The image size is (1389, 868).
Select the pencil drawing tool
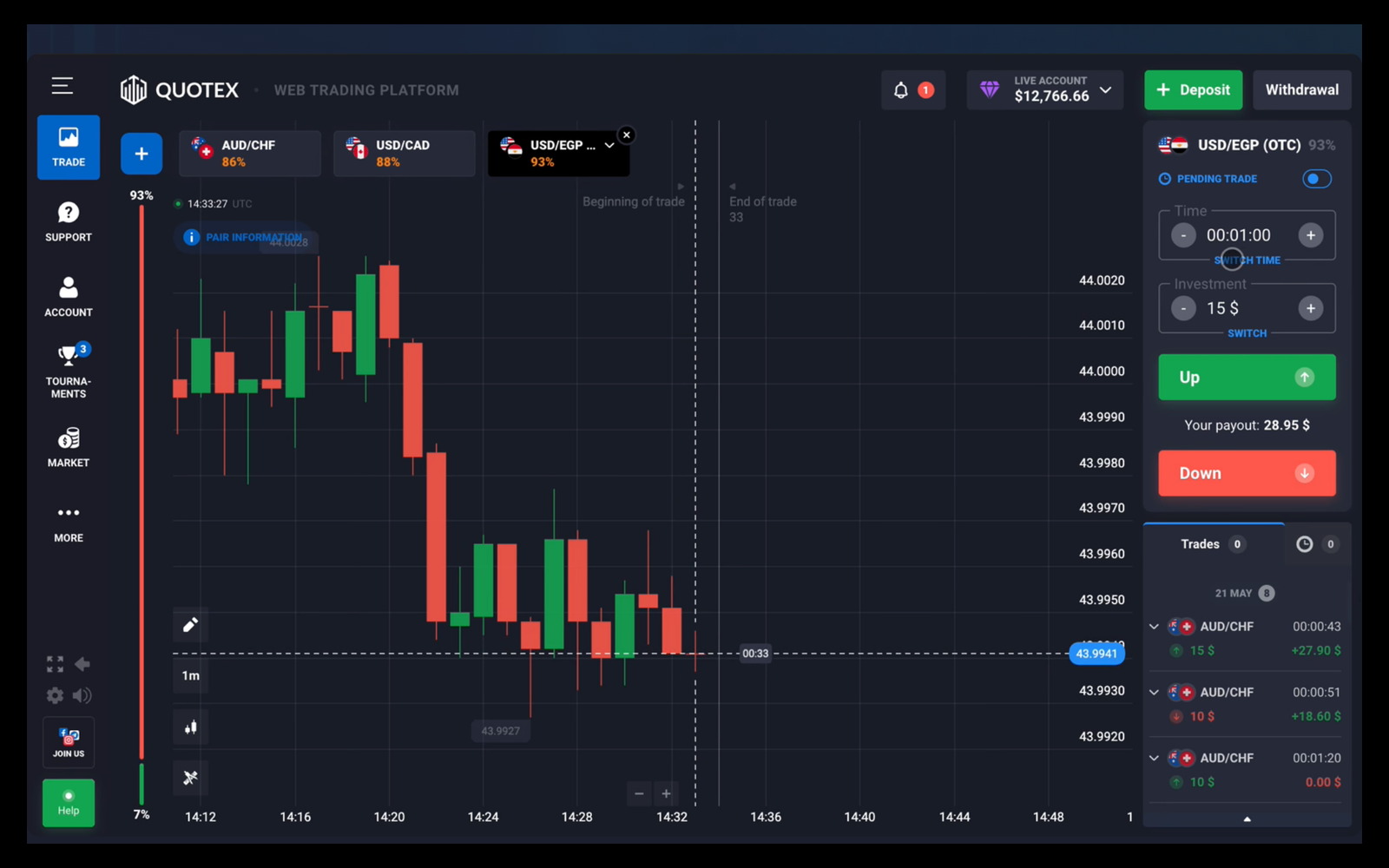pyautogui.click(x=191, y=624)
